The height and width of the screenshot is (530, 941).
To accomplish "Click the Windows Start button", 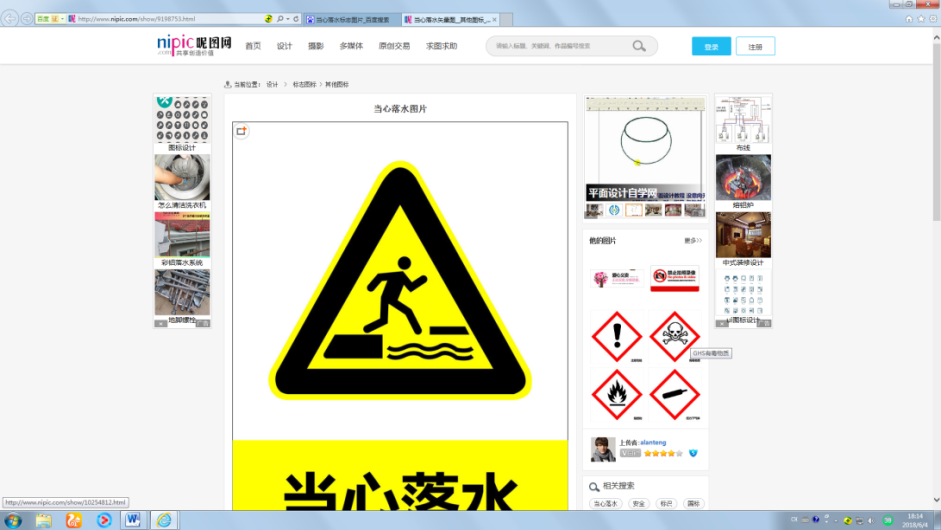I will pos(14,520).
